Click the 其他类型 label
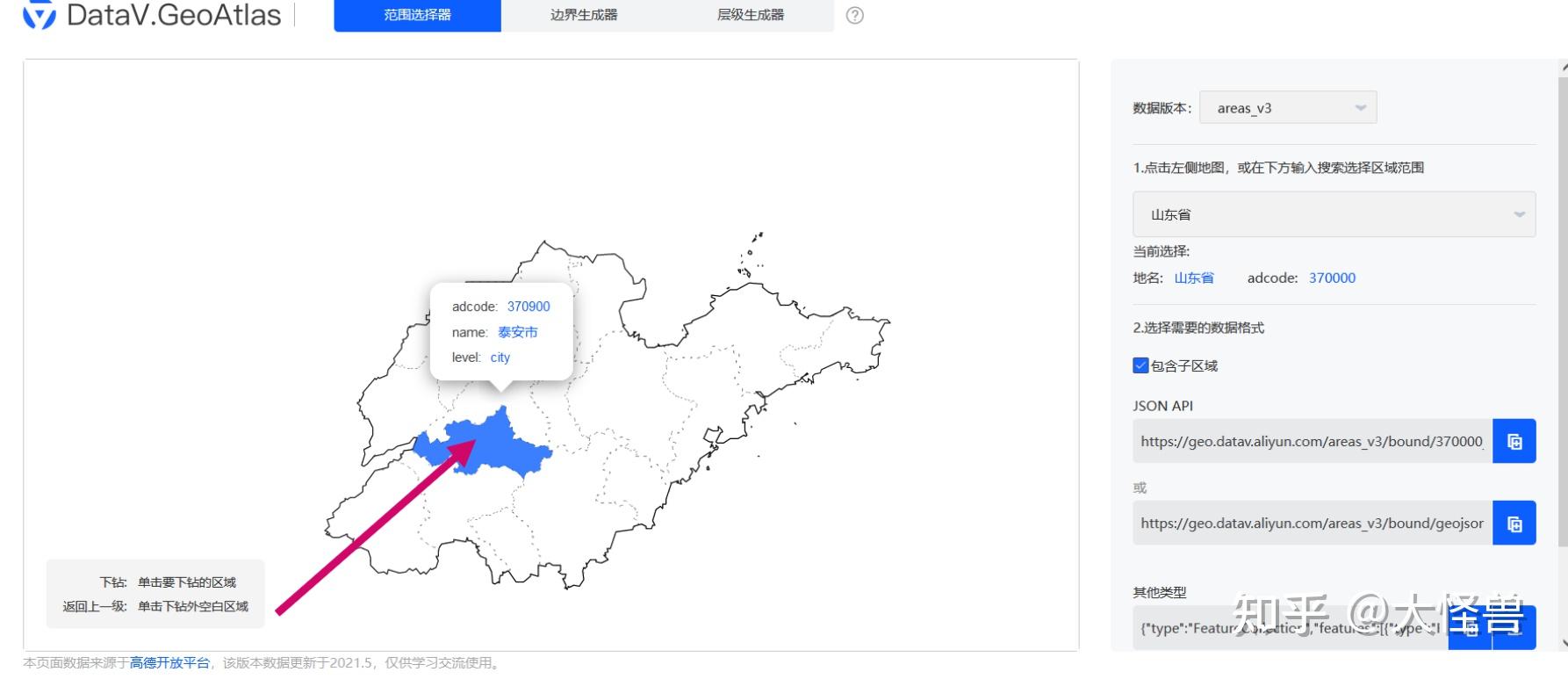Screen dimensions: 1568x679 1160,592
